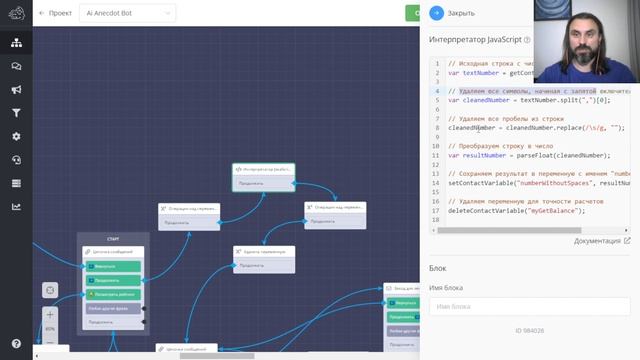Click the right arrow of code editor scrollbar
Image resolution: width=640 pixels, height=360 pixels.
click(x=626, y=230)
